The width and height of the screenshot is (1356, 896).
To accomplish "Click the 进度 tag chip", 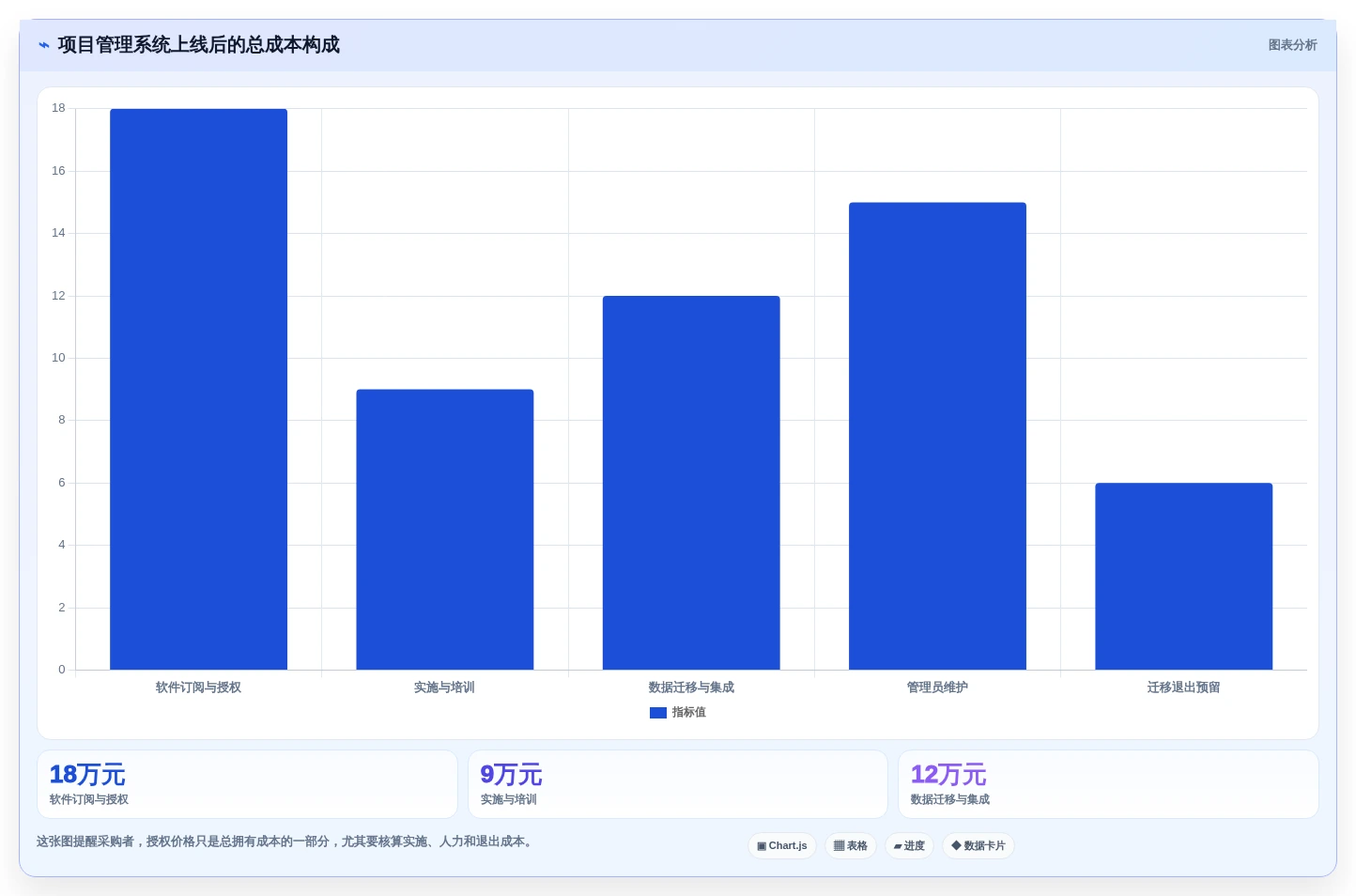I will coord(909,846).
